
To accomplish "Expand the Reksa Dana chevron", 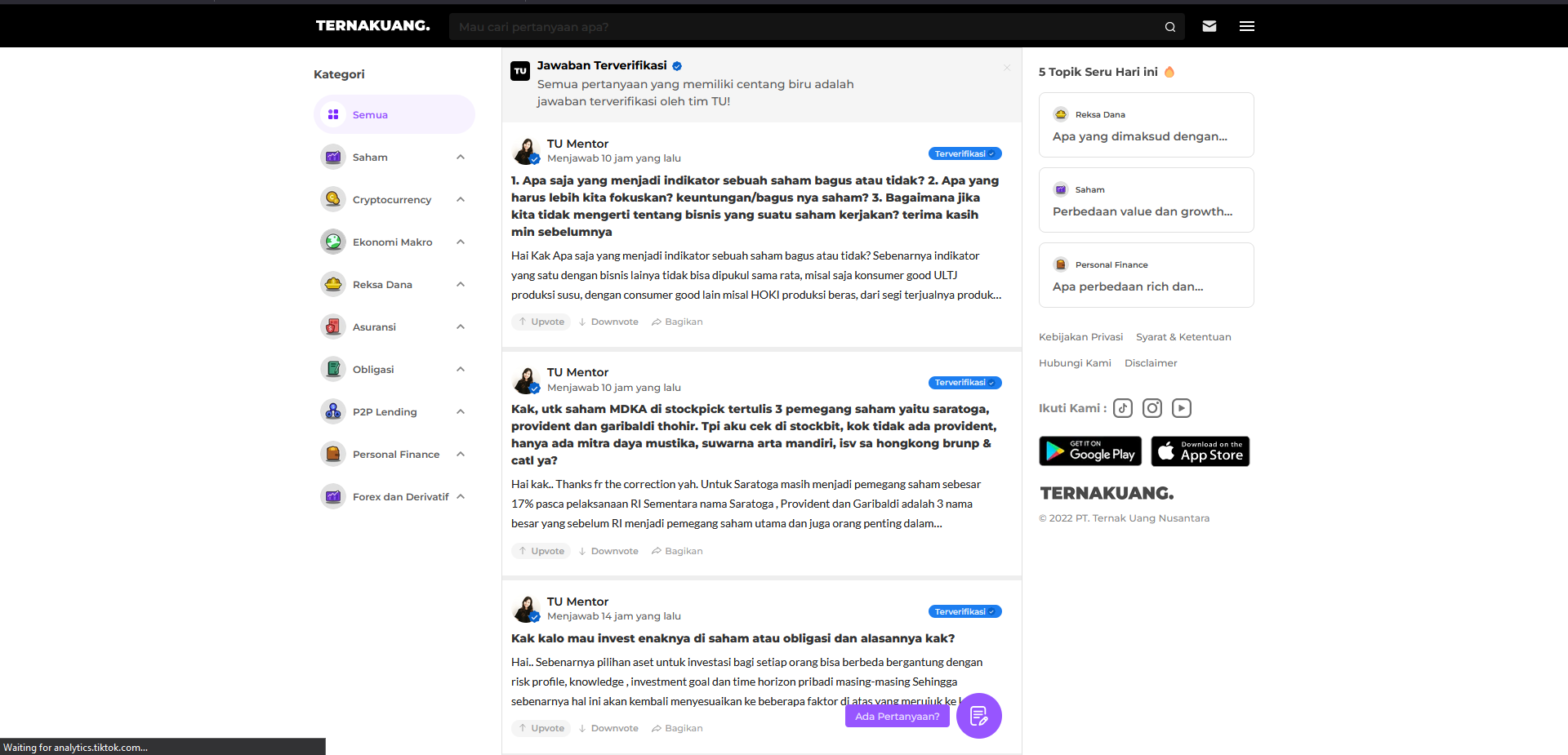I will coord(461,284).
